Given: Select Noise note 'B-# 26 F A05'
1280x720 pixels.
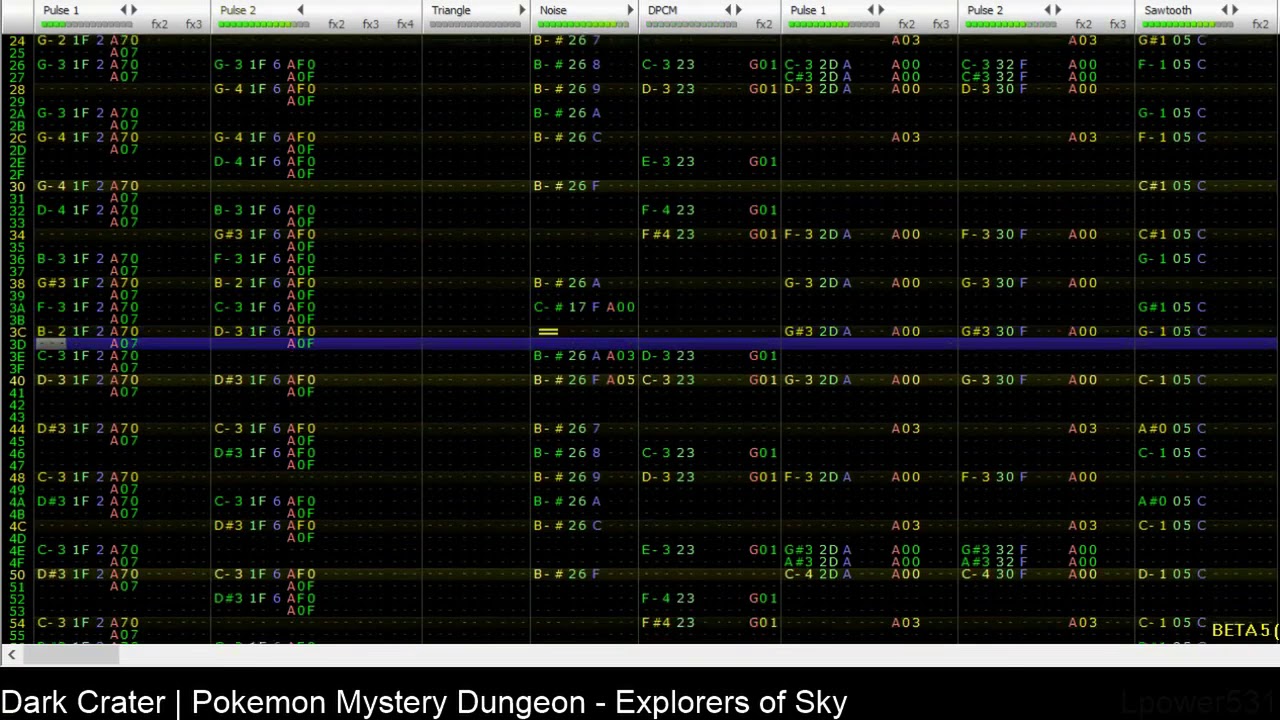Looking at the screenshot, I should point(584,380).
